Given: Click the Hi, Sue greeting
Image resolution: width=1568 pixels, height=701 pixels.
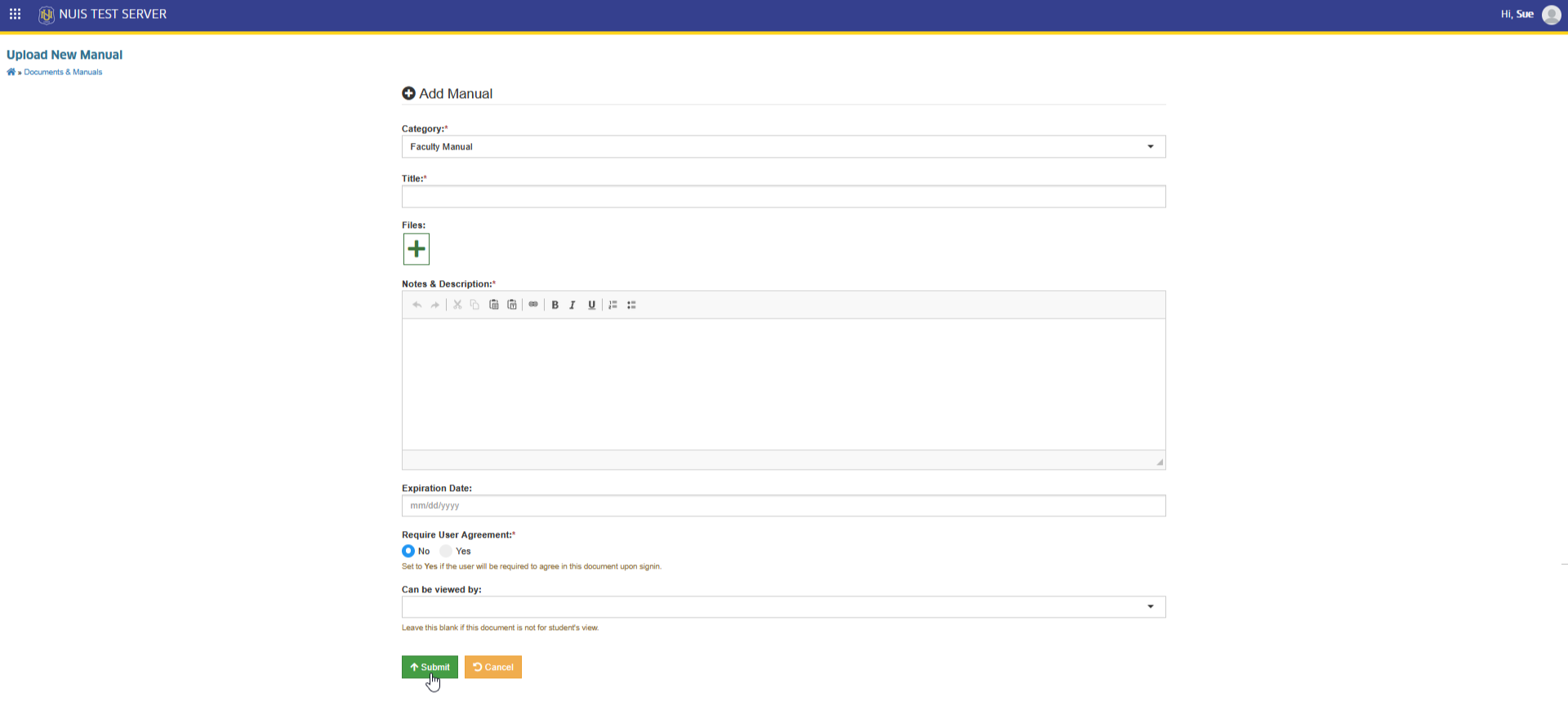Looking at the screenshot, I should (x=1517, y=14).
